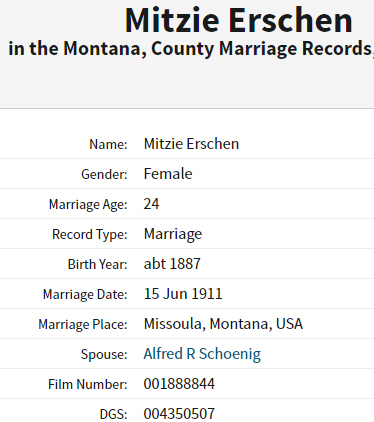Click the Name value Mitzie Erschen
374x422 pixels.
coord(191,144)
